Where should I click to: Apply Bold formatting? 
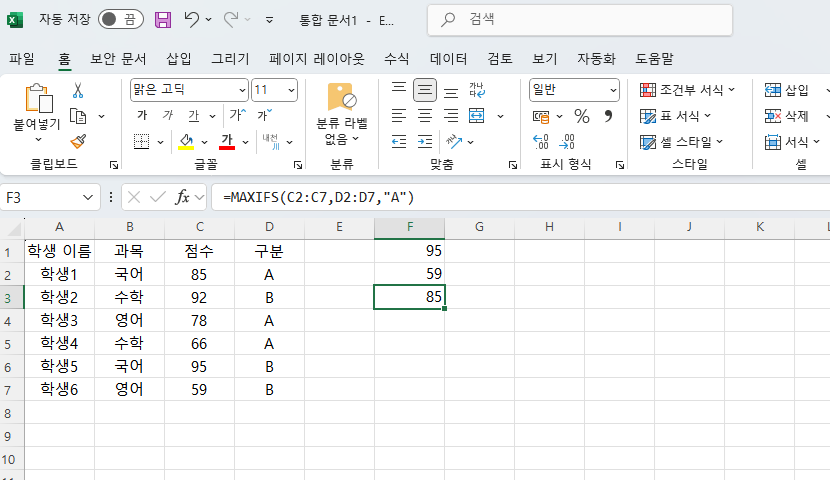click(x=141, y=115)
